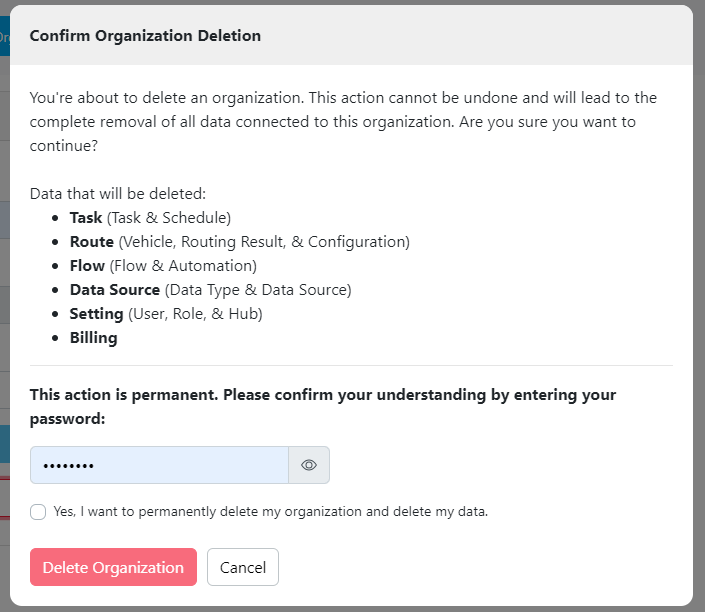Click the "(Flow & Automation)" description text

click(x=183, y=265)
